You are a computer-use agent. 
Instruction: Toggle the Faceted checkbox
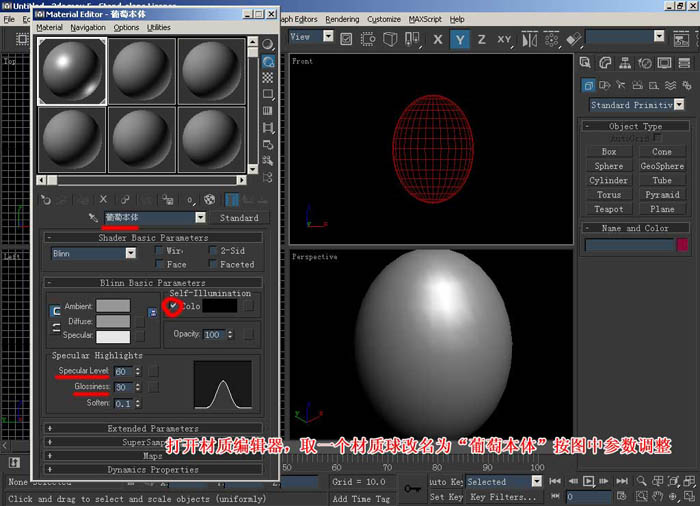click(x=213, y=264)
